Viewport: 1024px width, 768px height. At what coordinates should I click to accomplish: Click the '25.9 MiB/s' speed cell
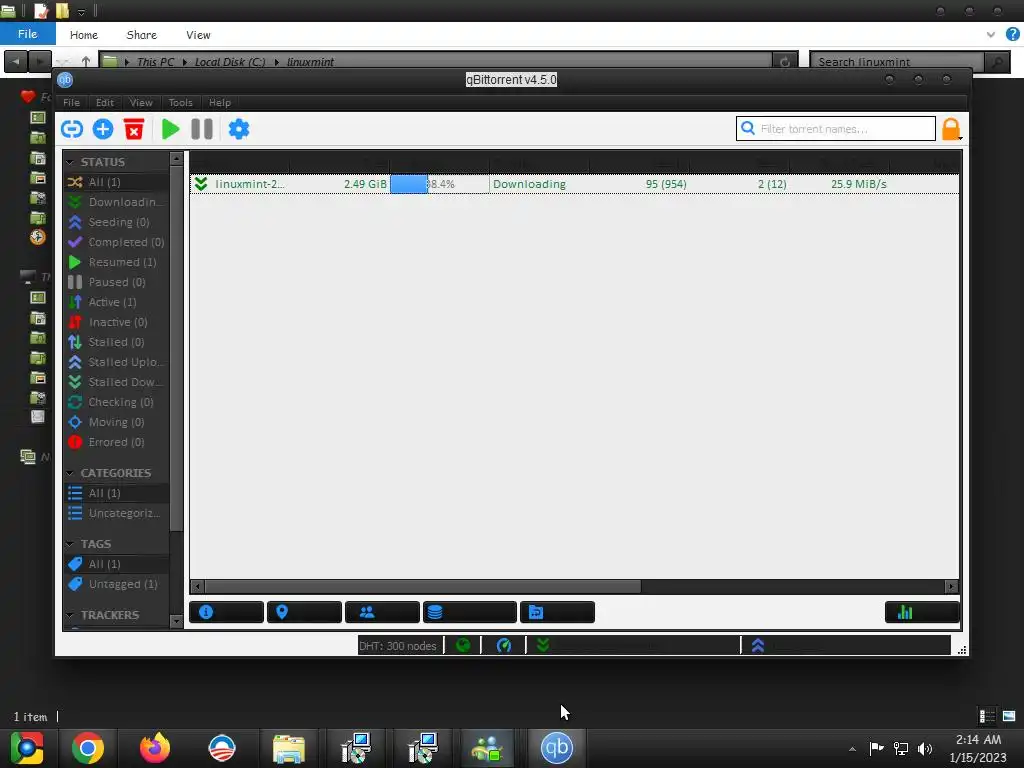click(858, 184)
